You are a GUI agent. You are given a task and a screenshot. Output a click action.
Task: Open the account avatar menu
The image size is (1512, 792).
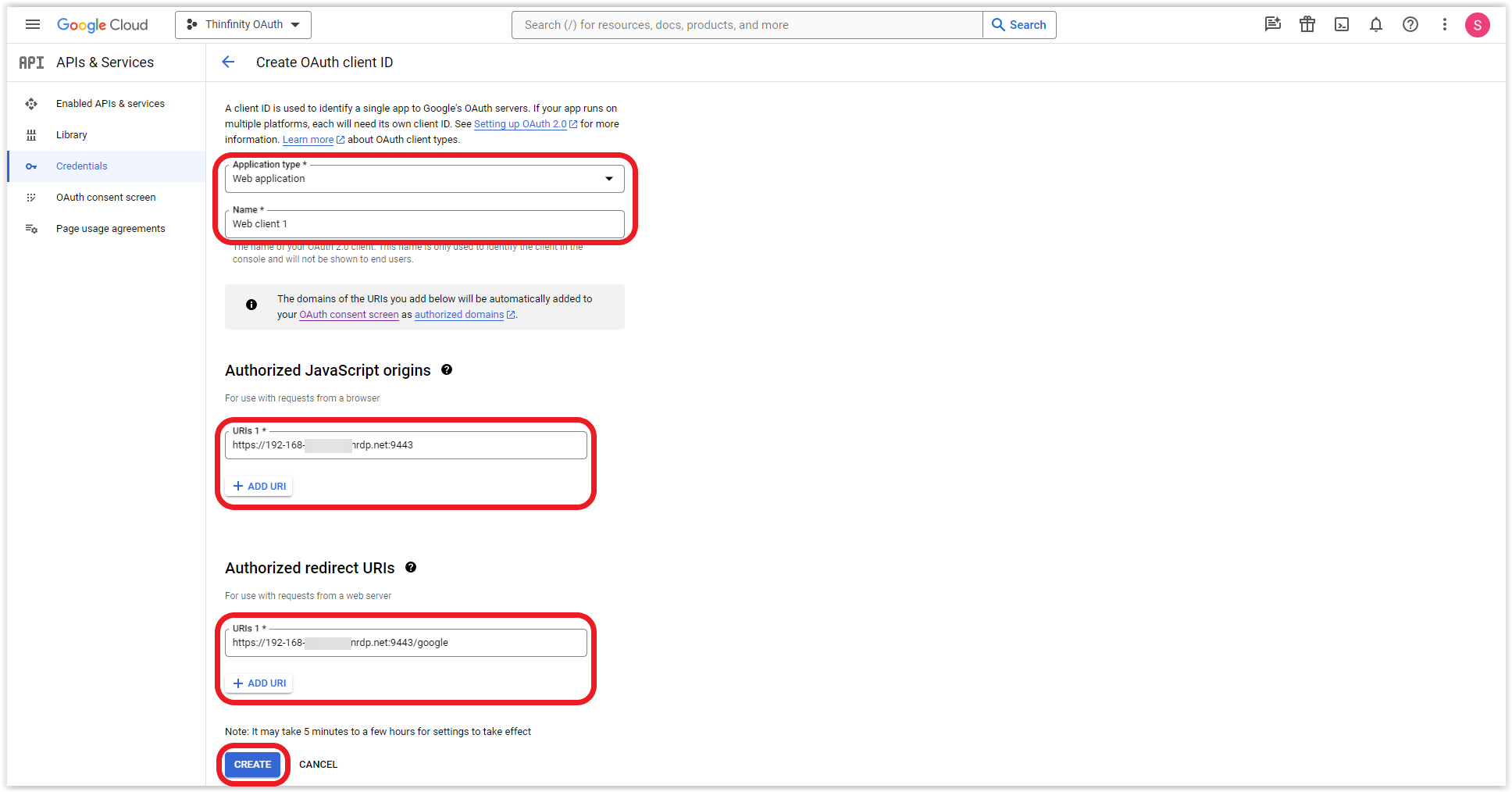tap(1478, 24)
